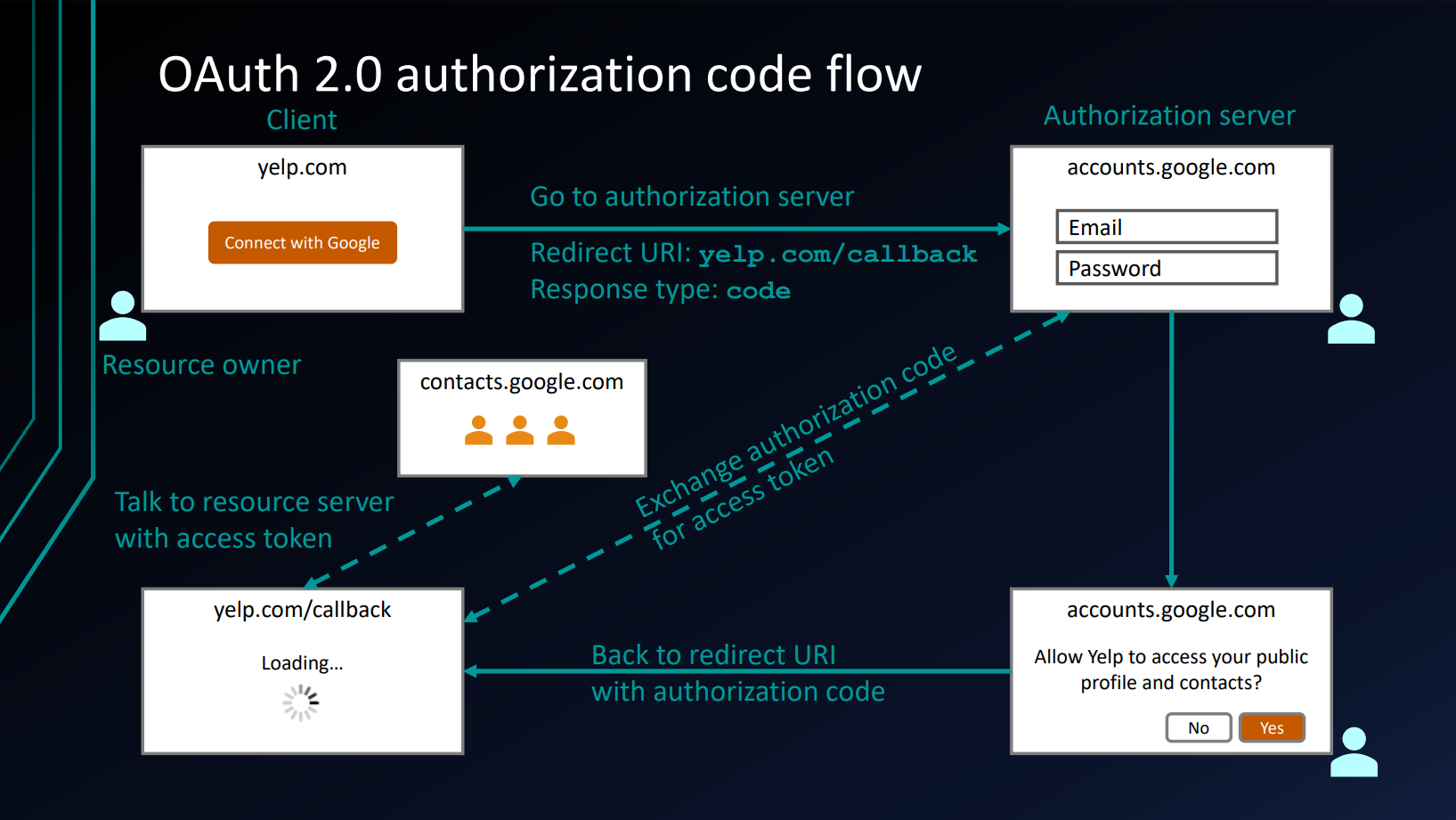Select the third orange contact icon
The image size is (1456, 820).
(x=561, y=432)
